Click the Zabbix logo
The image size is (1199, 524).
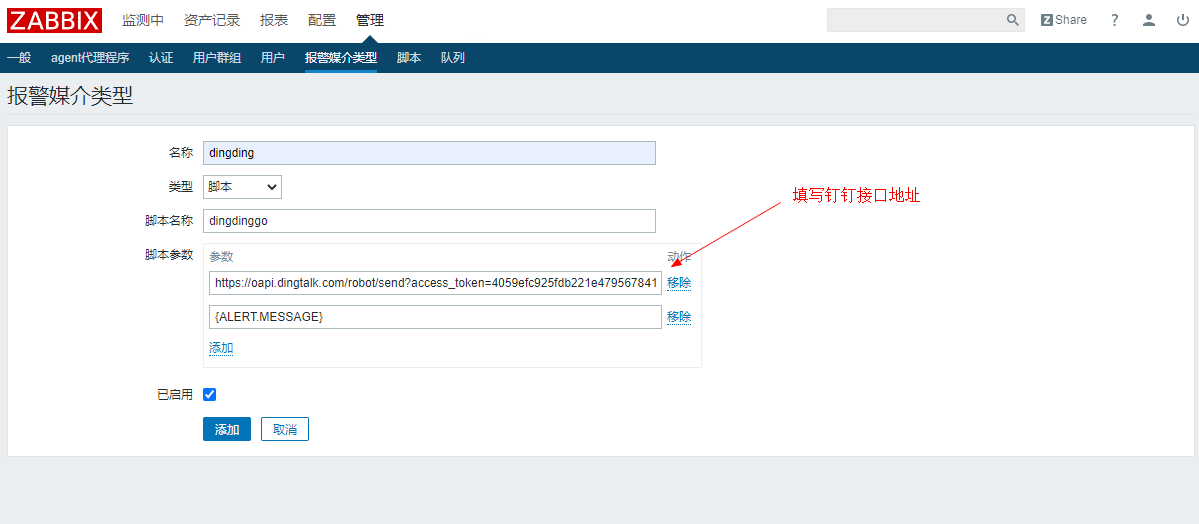click(54, 20)
